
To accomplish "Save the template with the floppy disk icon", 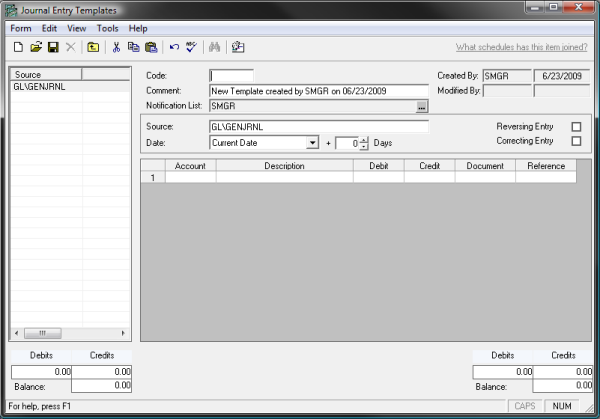I will (x=52, y=47).
